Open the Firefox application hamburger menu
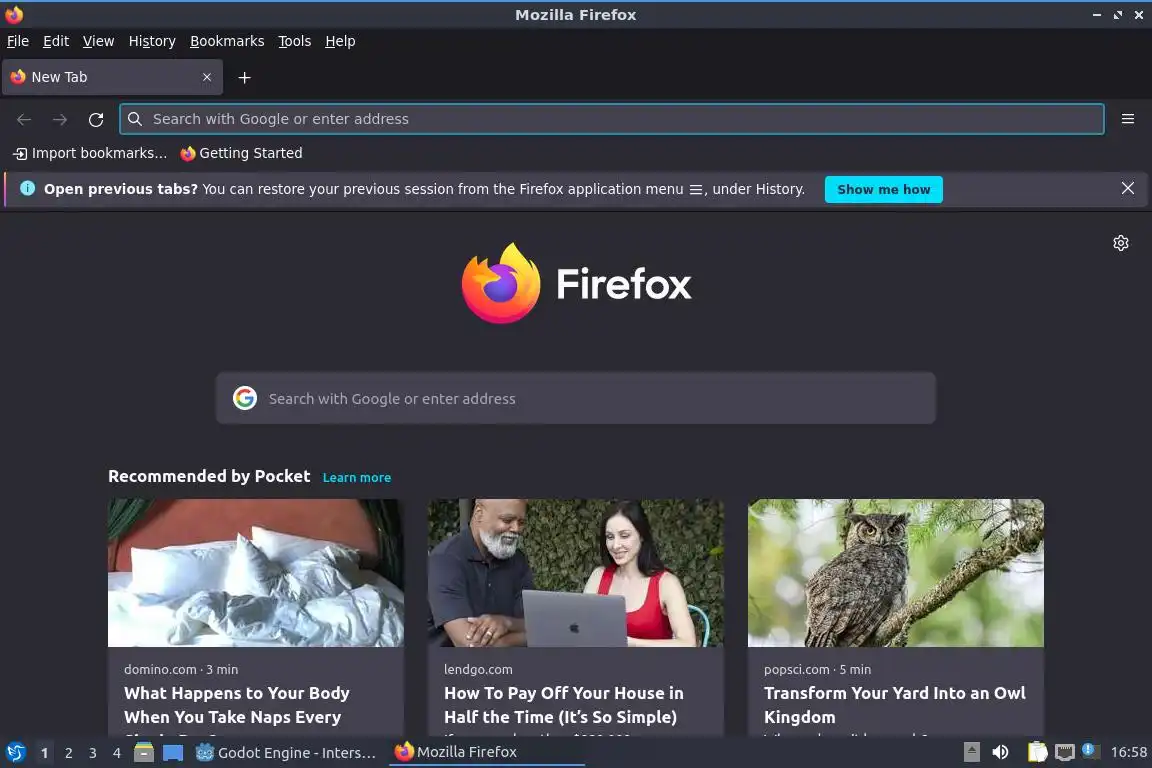Viewport: 1152px width, 768px height. click(1128, 119)
